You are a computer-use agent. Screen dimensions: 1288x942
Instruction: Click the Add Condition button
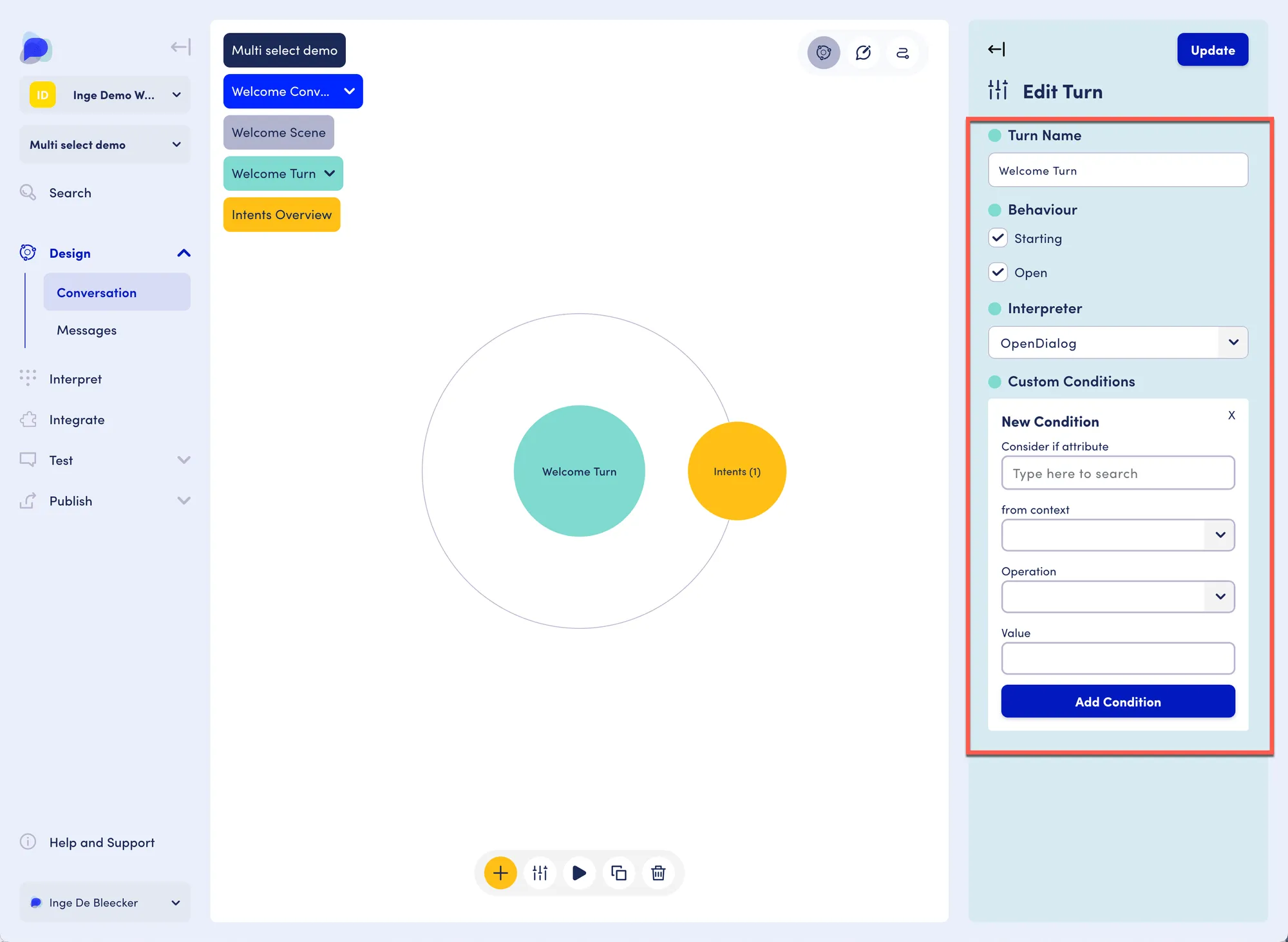point(1118,701)
